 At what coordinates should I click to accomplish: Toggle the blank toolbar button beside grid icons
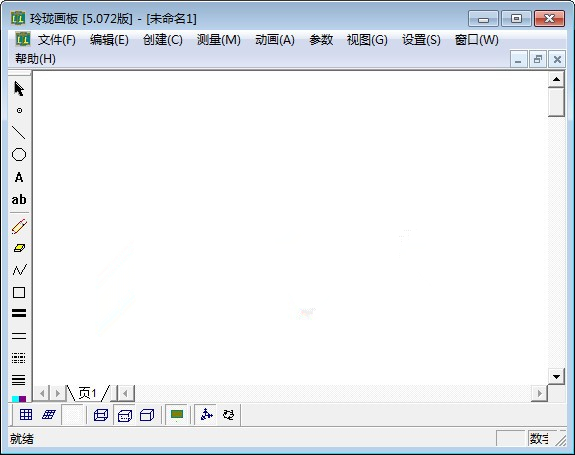[72, 415]
